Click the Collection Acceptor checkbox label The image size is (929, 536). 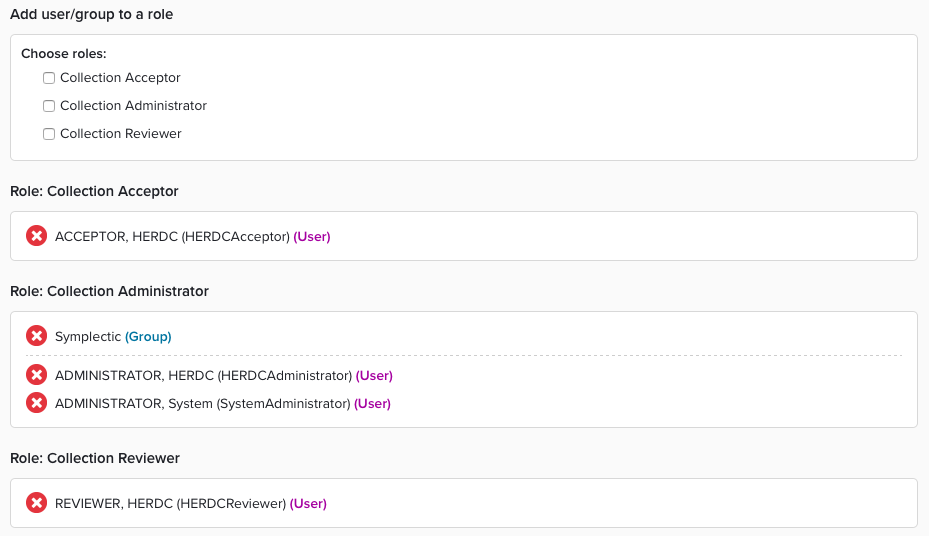(120, 78)
